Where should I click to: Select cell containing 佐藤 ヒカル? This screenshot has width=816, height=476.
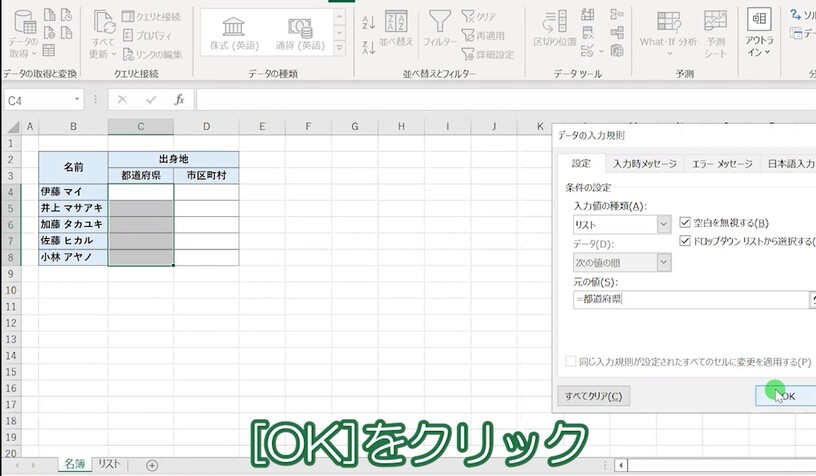(x=73, y=241)
